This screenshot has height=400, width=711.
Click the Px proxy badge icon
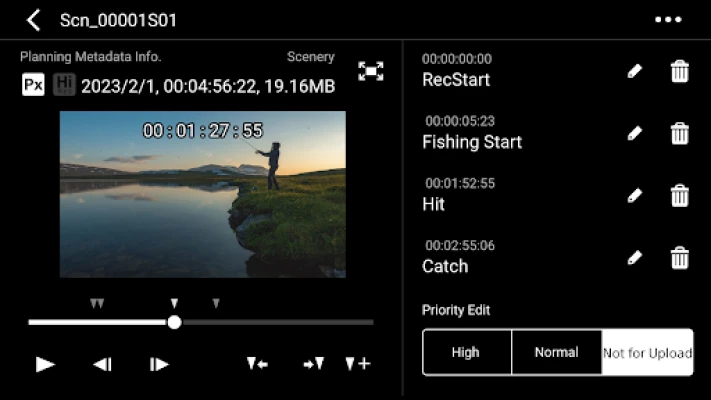click(x=33, y=85)
